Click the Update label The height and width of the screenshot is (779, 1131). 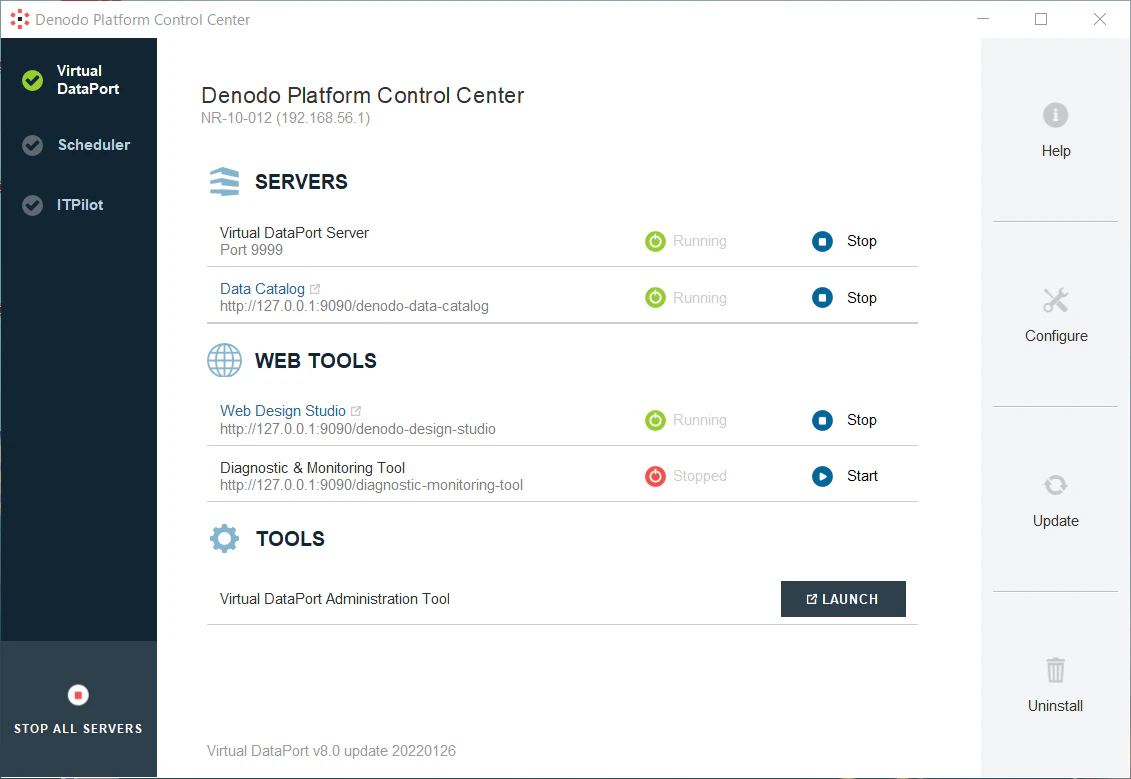coord(1055,521)
